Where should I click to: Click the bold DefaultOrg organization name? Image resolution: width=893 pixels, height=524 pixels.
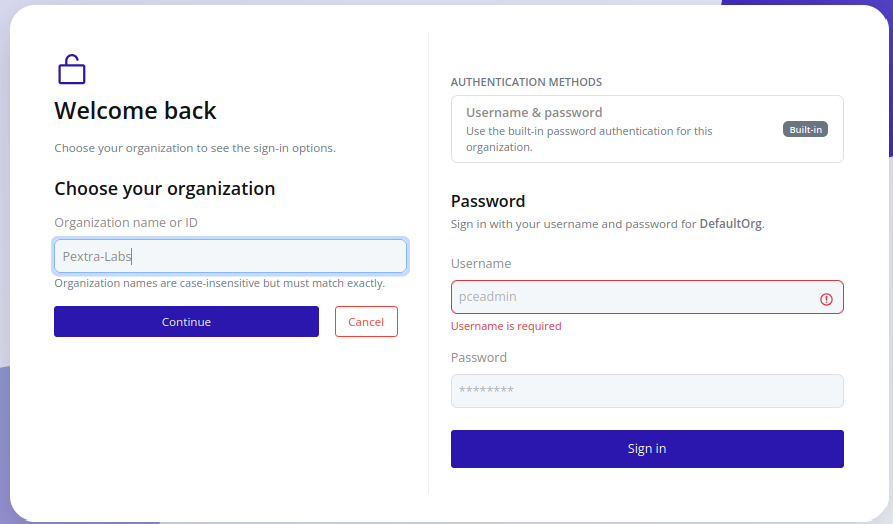pos(730,224)
